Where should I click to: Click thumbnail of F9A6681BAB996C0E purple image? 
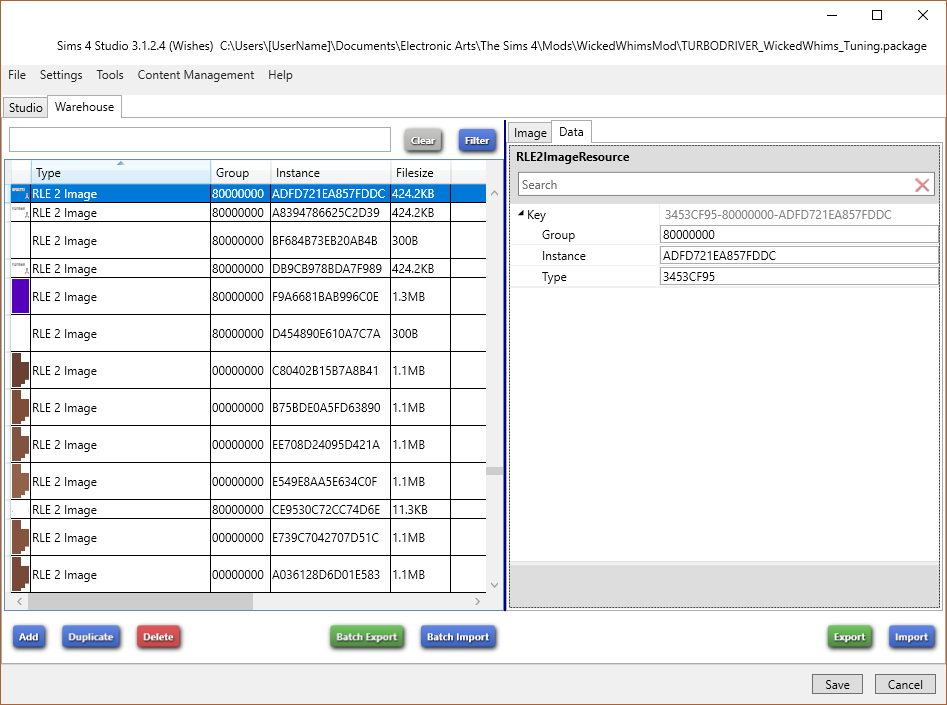[21, 296]
